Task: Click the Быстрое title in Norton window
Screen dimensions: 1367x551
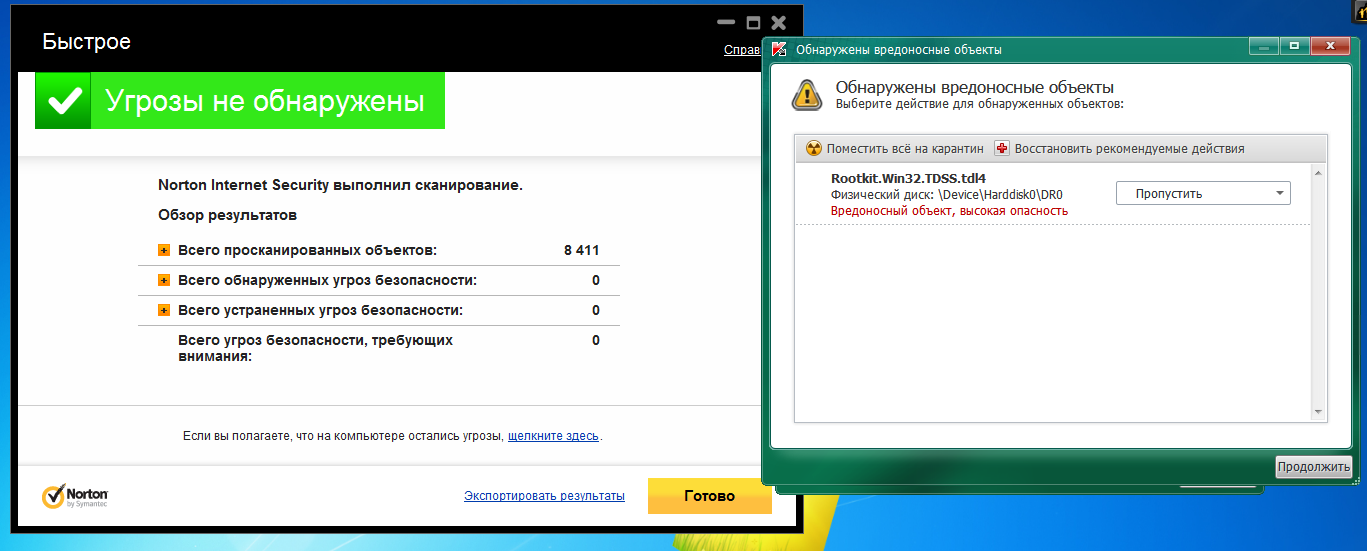Action: pyautogui.click(x=87, y=42)
